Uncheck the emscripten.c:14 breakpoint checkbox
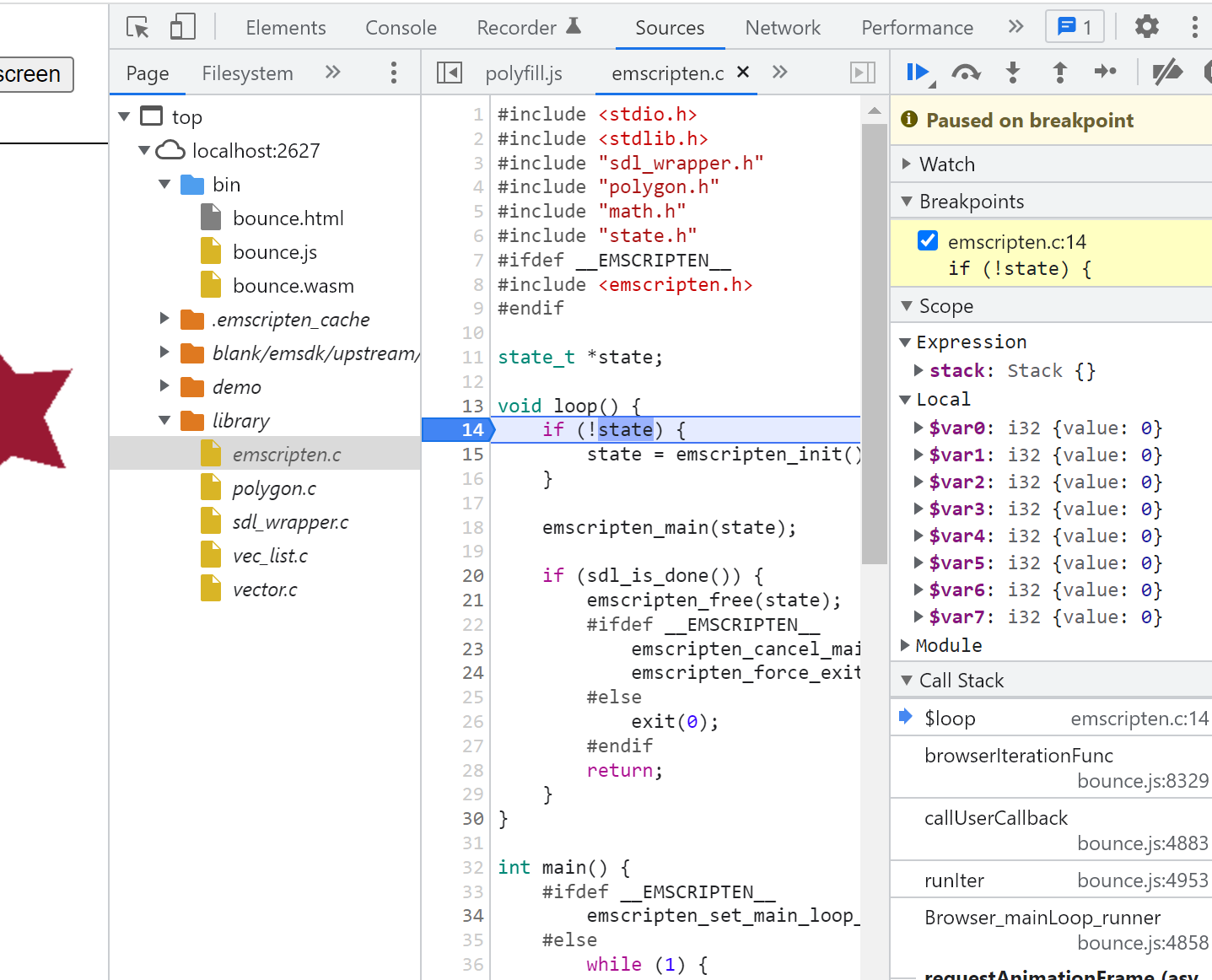The image size is (1212, 980). [928, 241]
